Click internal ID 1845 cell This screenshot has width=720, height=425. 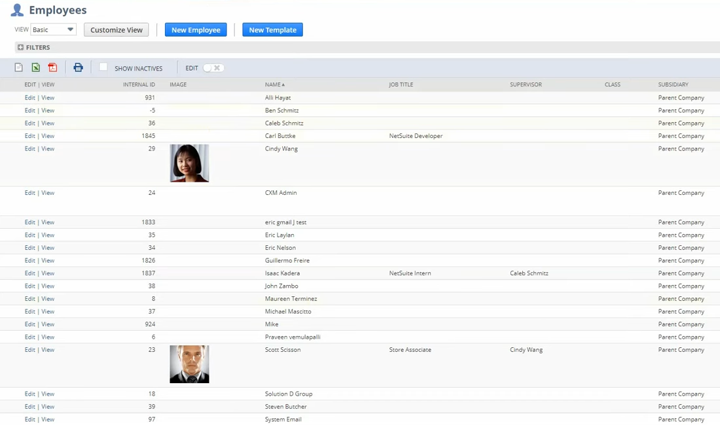(148, 136)
